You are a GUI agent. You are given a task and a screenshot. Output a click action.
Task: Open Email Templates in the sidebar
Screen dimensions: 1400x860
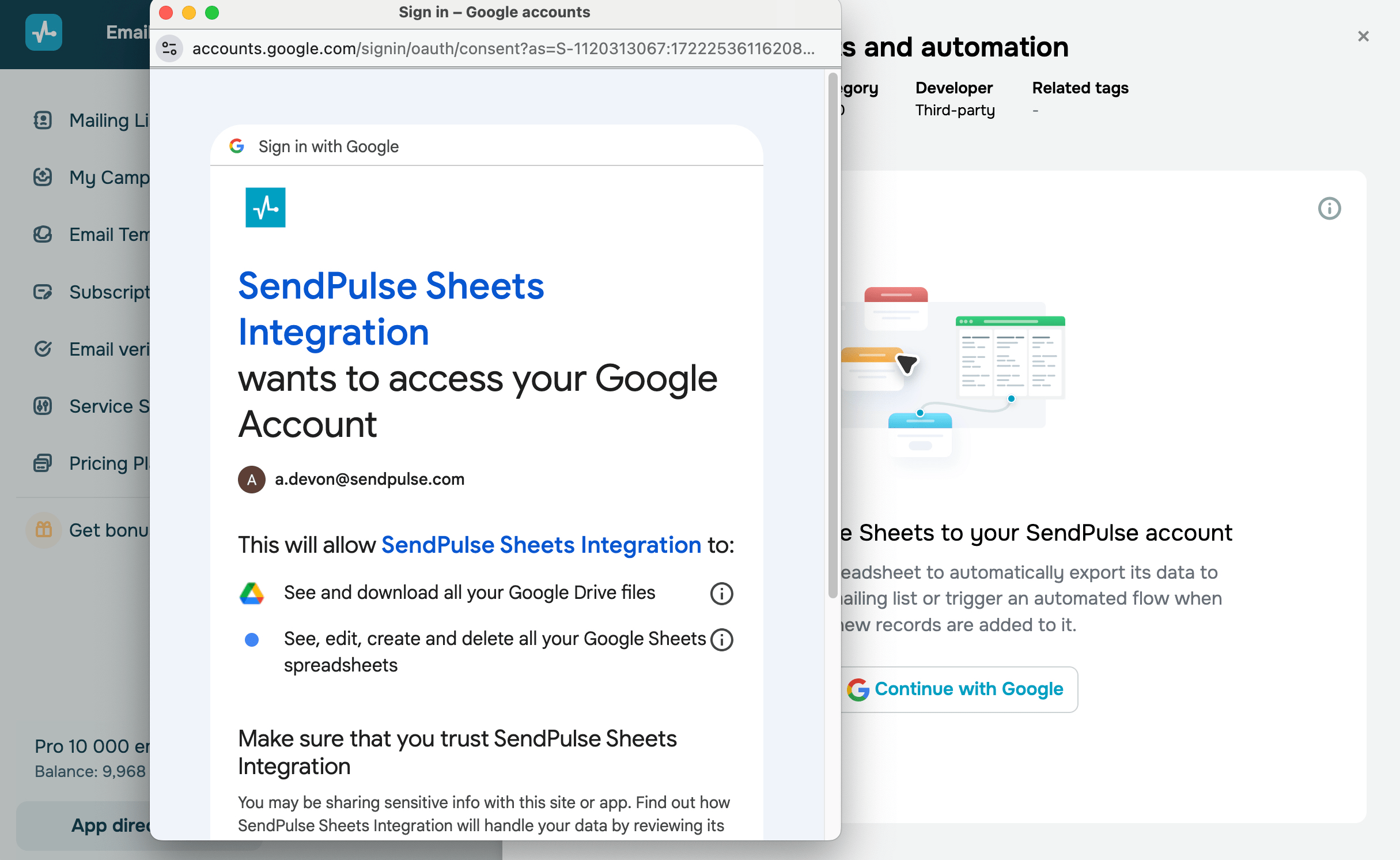(108, 235)
